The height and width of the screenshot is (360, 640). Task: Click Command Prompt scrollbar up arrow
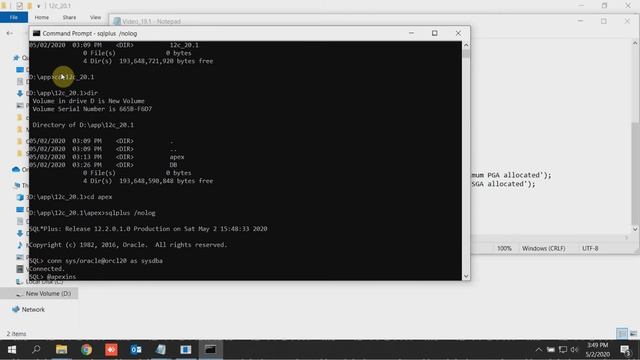466,45
